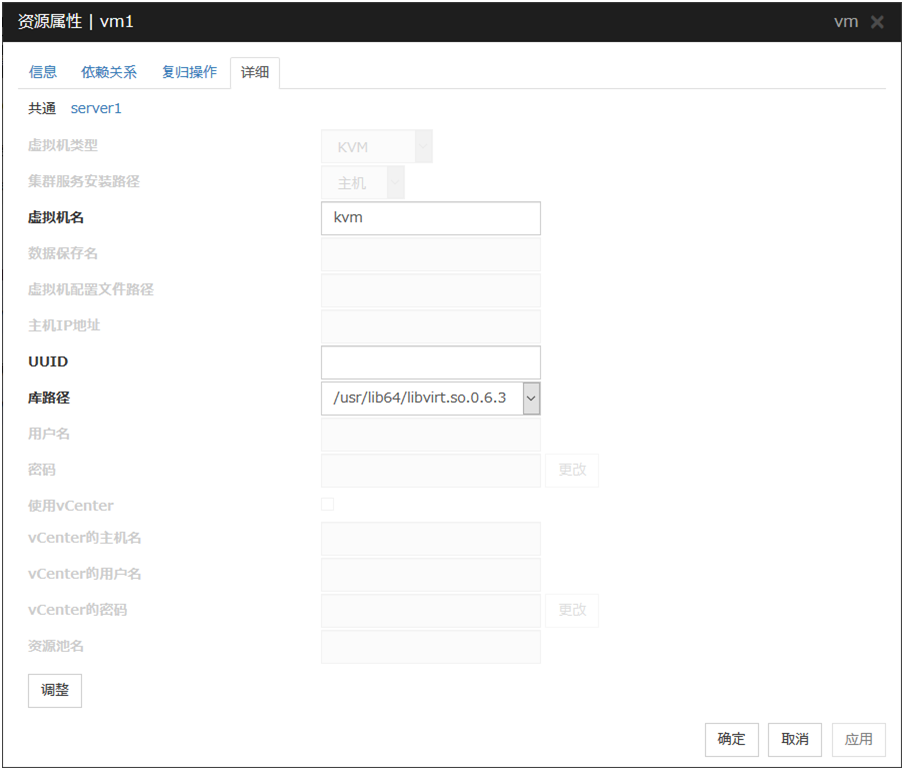Image resolution: width=904 pixels, height=770 pixels.
Task: Close the resource properties dialog
Action: click(x=877, y=22)
